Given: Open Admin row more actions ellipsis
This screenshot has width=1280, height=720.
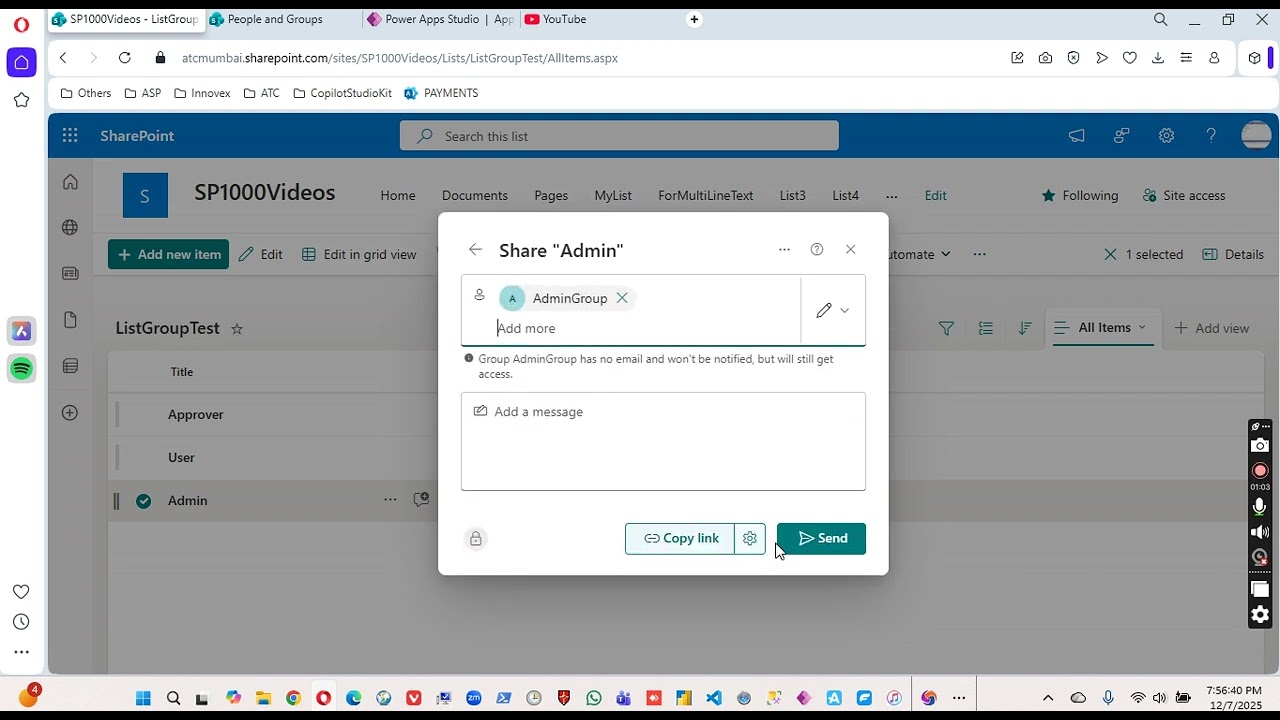Looking at the screenshot, I should point(390,500).
